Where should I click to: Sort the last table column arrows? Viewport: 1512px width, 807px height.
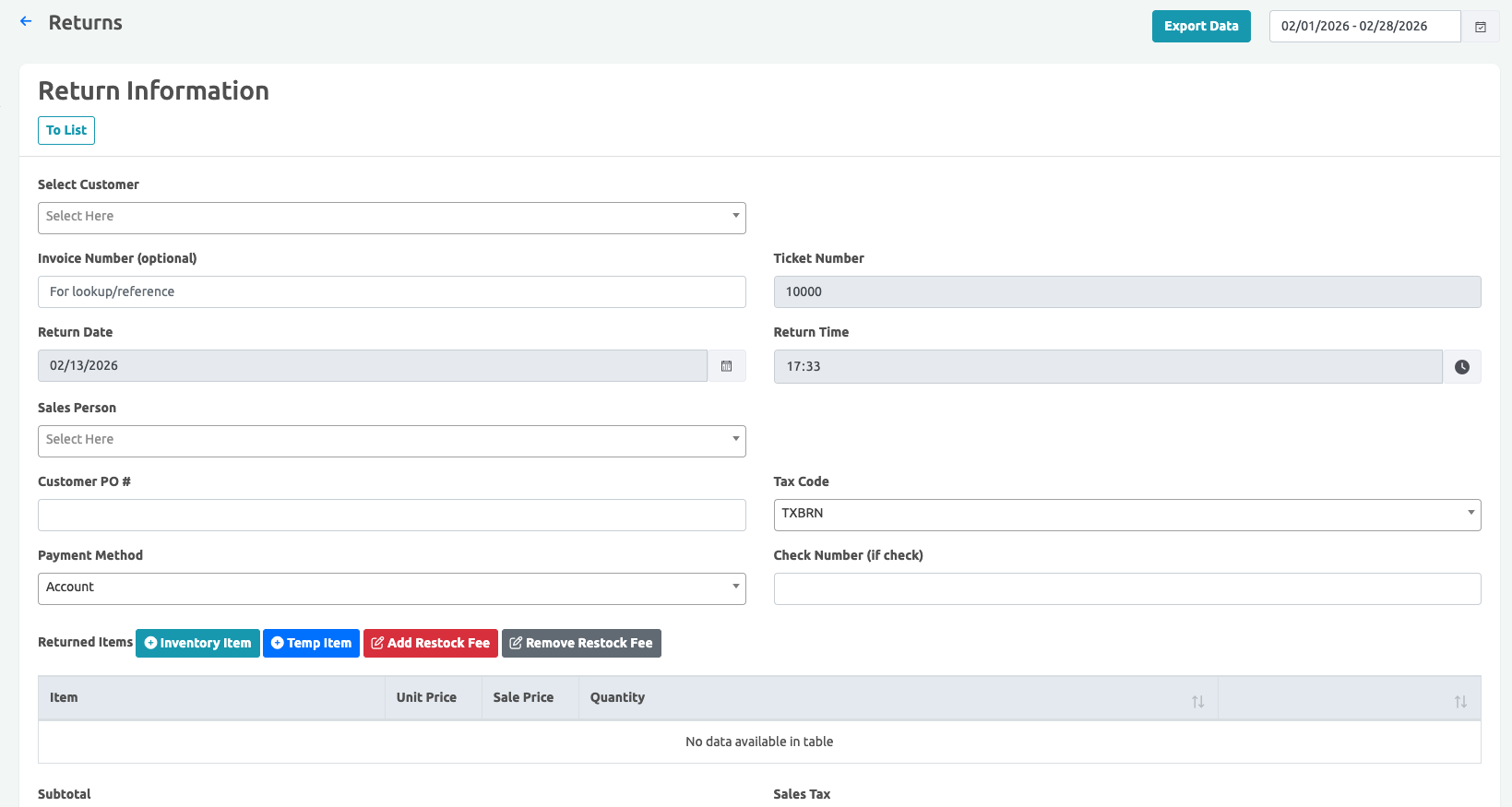tap(1459, 702)
